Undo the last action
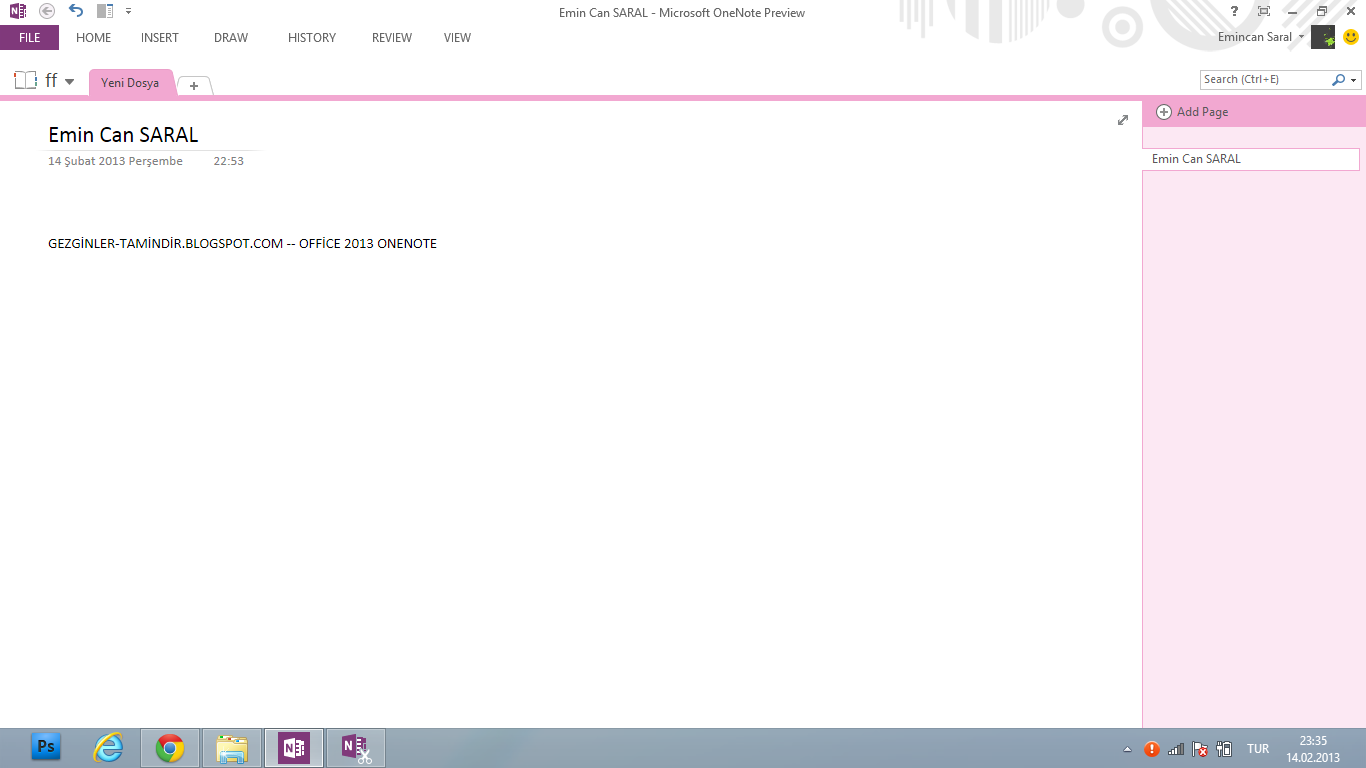 pyautogui.click(x=76, y=11)
